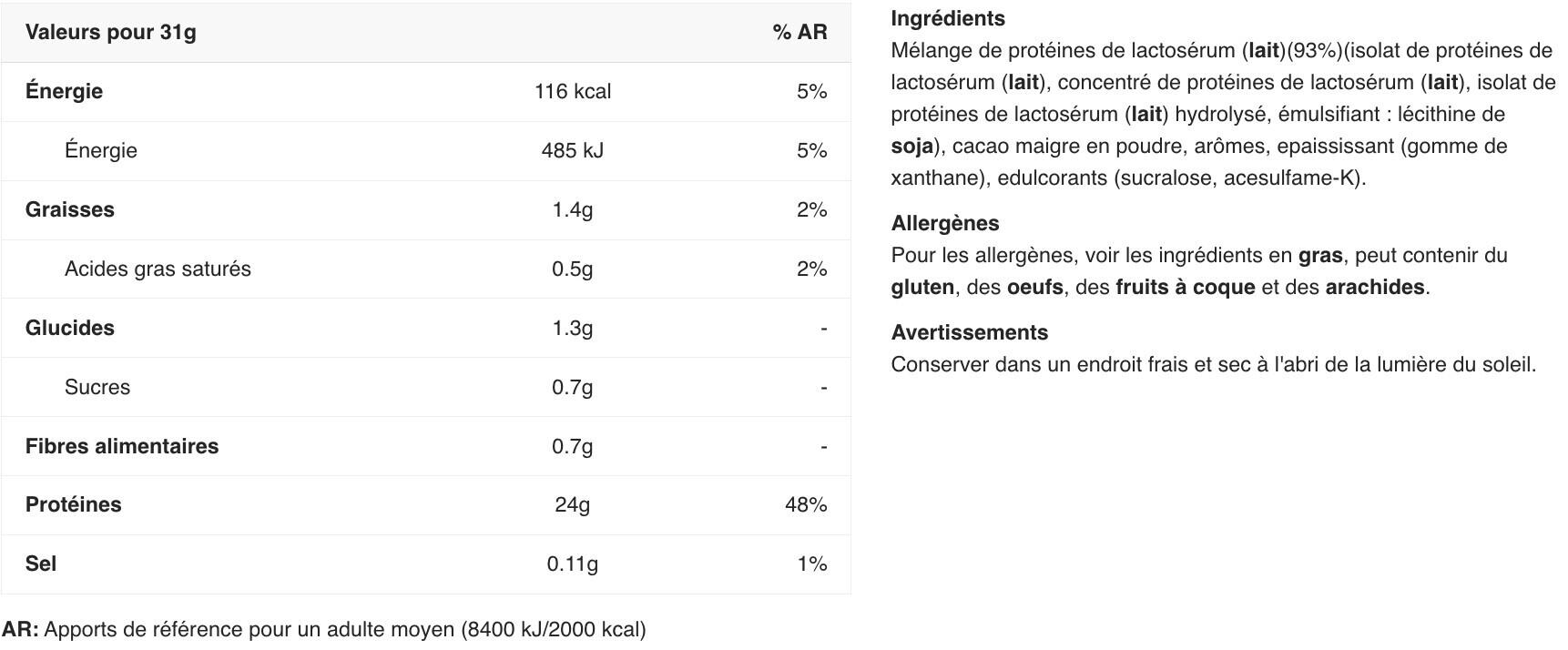Image resolution: width=1568 pixels, height=650 pixels.
Task: Select the '116 kcal' energy value
Action: click(x=572, y=91)
